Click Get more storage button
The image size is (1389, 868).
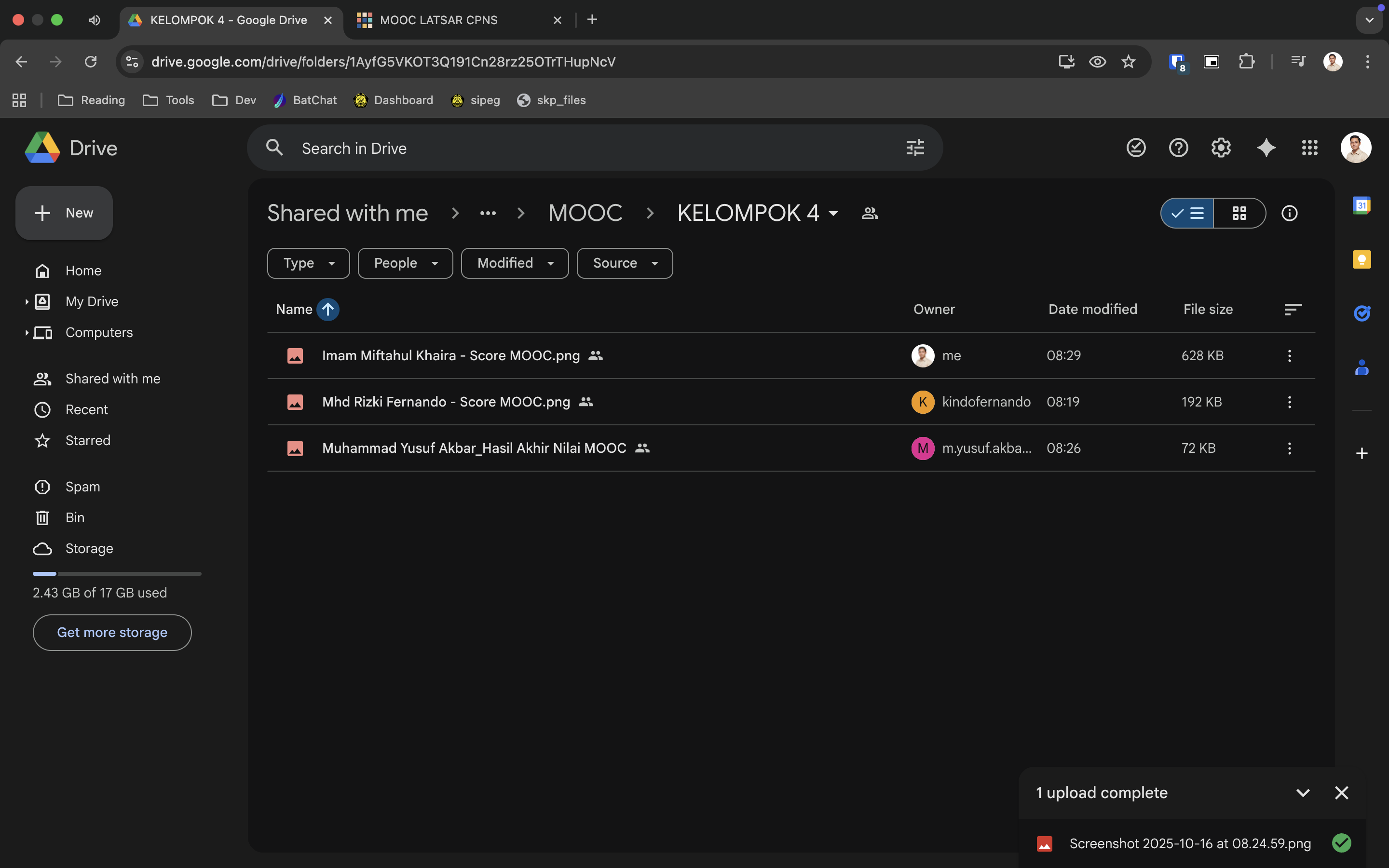pyautogui.click(x=112, y=633)
